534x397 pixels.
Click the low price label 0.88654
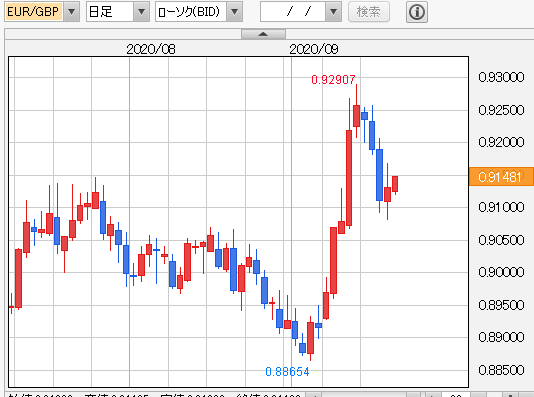(x=287, y=371)
